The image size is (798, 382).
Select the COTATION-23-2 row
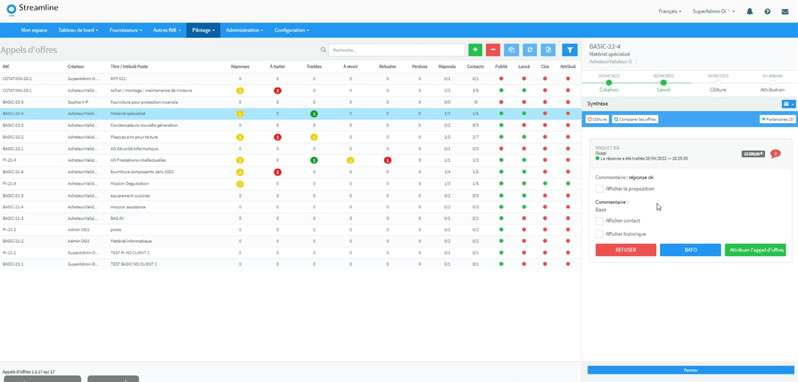[x=290, y=79]
